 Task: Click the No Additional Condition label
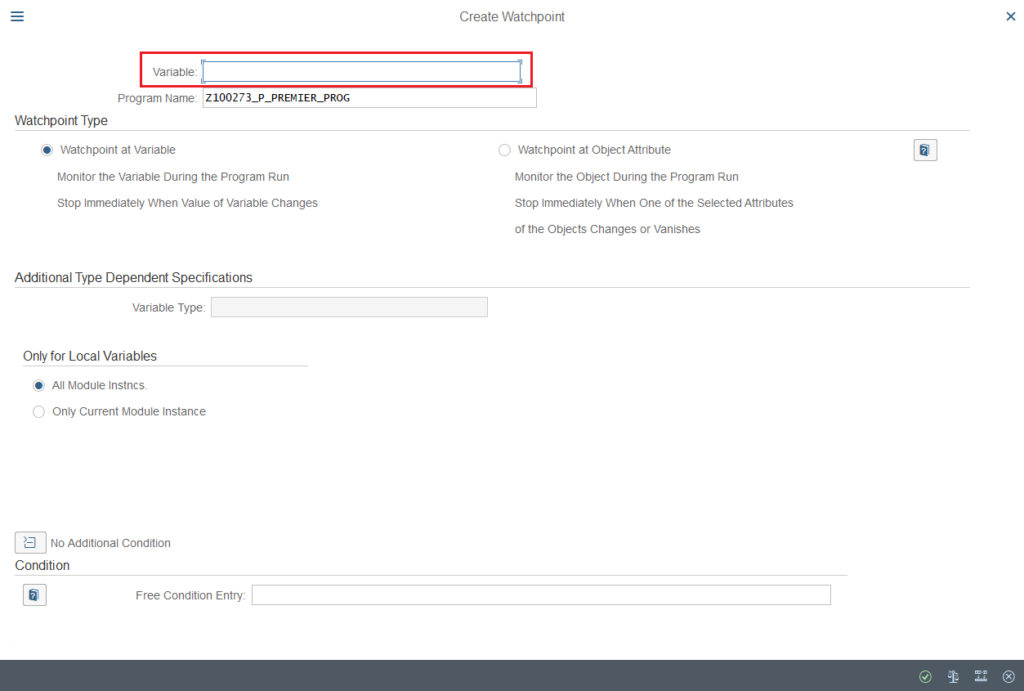tap(110, 543)
